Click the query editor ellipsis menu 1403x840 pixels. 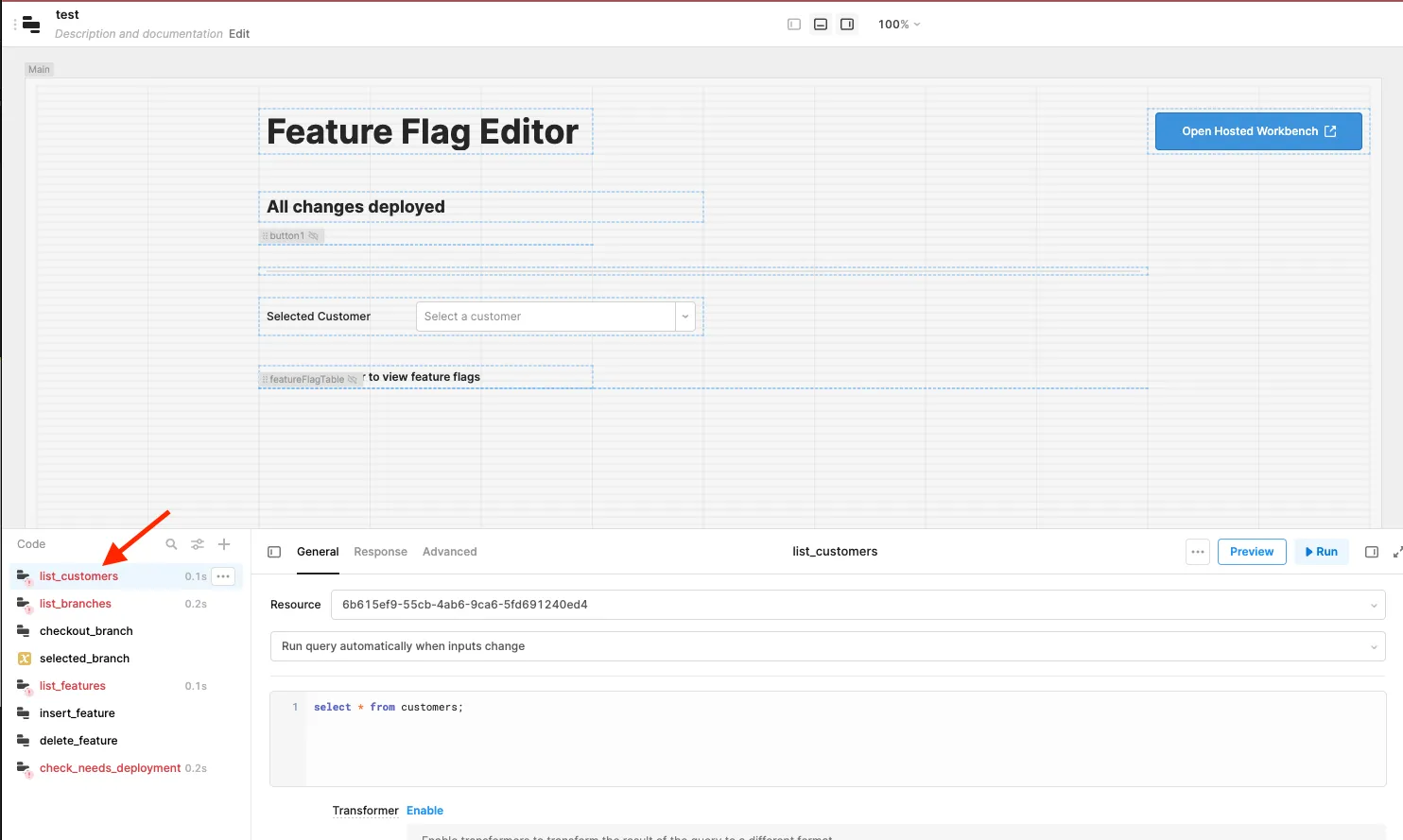click(x=1198, y=552)
